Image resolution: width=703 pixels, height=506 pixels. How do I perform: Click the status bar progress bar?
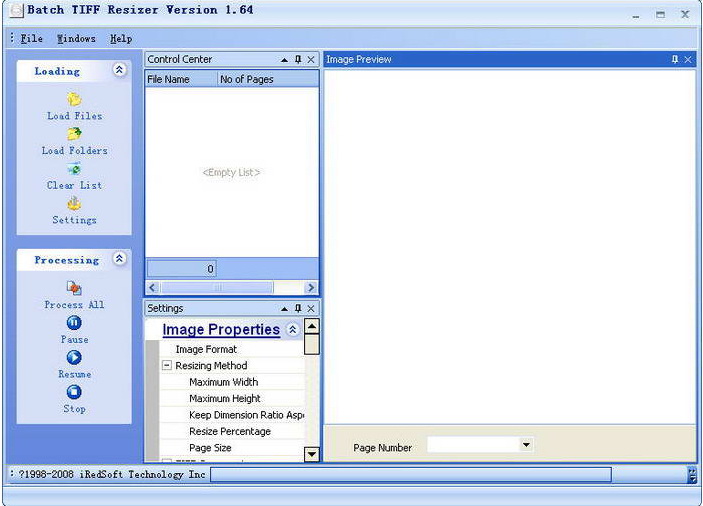click(x=411, y=475)
